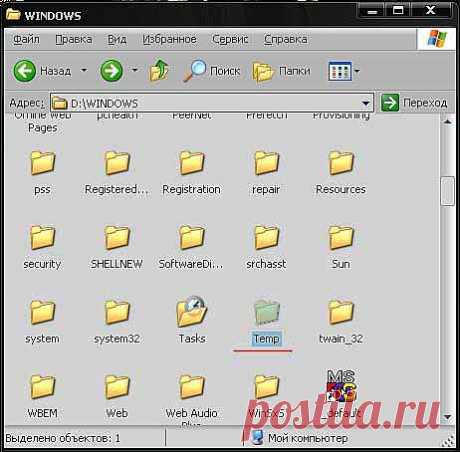Expand the address bar dropdown list
The image size is (460, 452).
pyautogui.click(x=366, y=103)
